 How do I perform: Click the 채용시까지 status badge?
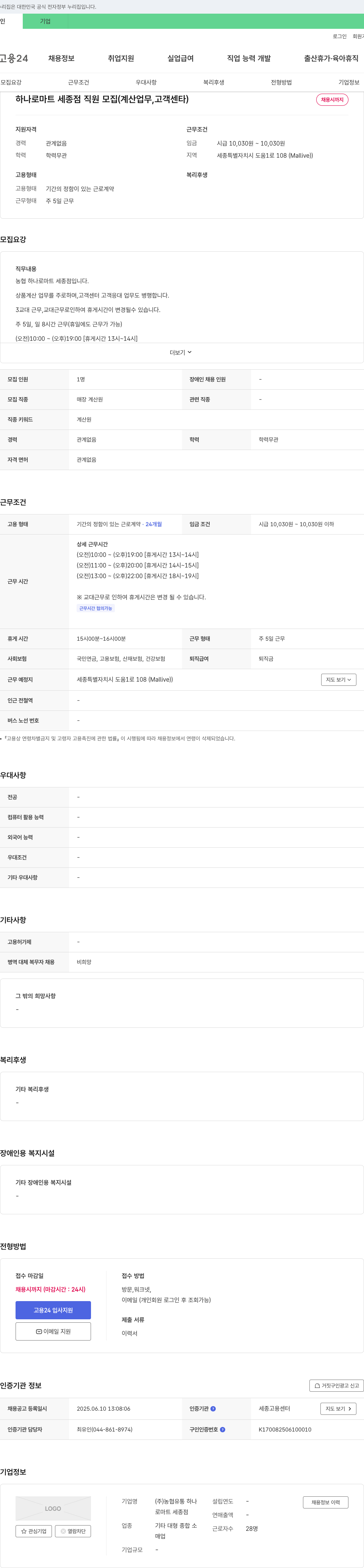[333, 100]
